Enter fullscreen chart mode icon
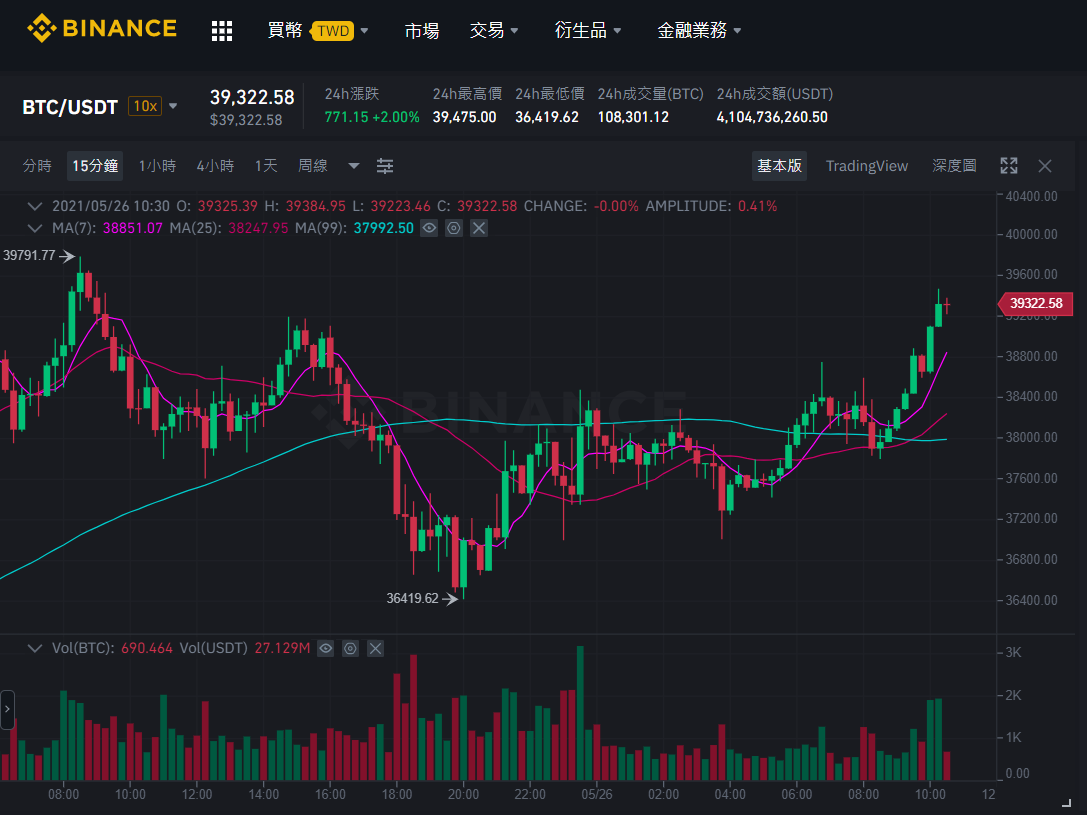1087x815 pixels. tap(1009, 166)
